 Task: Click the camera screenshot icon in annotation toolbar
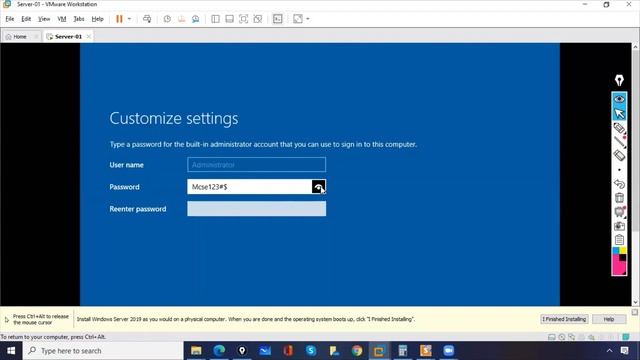[x=619, y=226]
